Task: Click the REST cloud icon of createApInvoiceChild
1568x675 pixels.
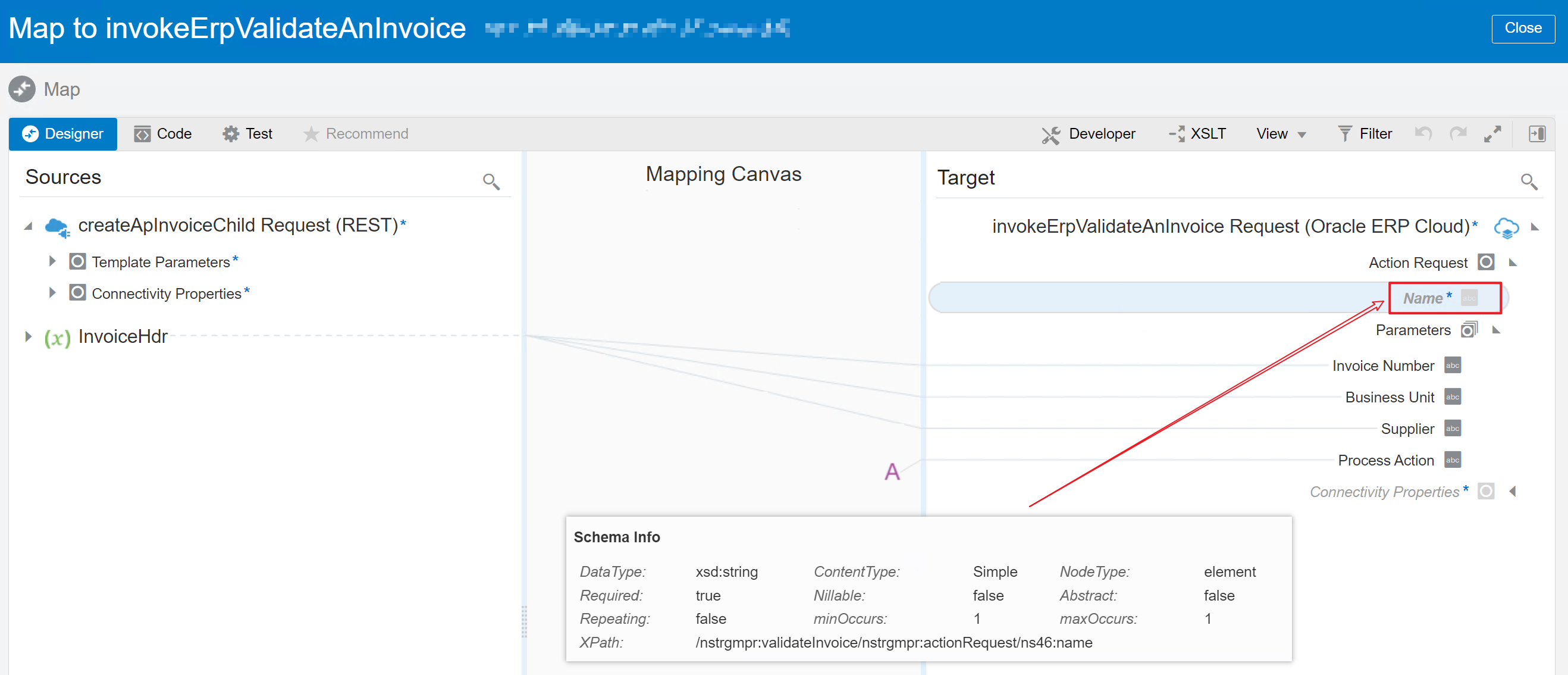Action: (58, 227)
